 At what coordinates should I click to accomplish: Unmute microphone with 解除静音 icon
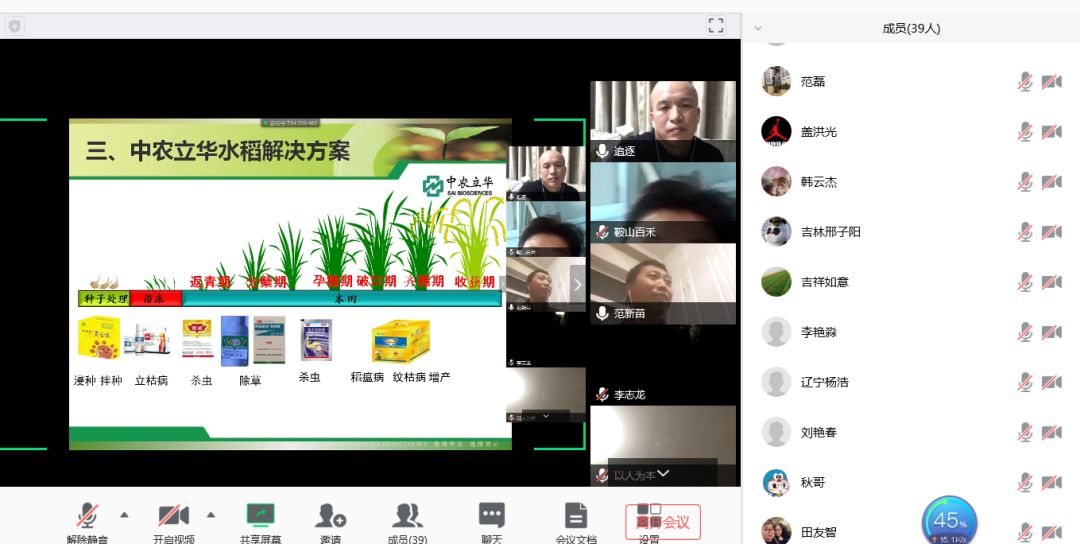pyautogui.click(x=87, y=516)
